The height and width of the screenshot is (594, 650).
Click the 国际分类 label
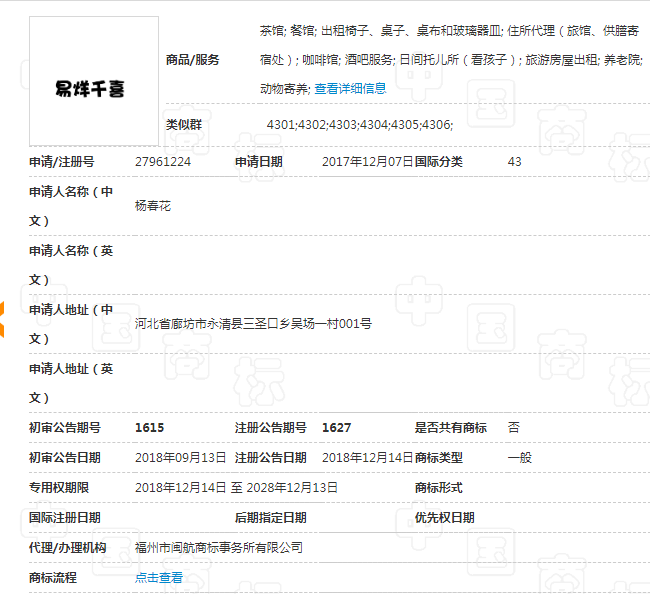coord(439,162)
